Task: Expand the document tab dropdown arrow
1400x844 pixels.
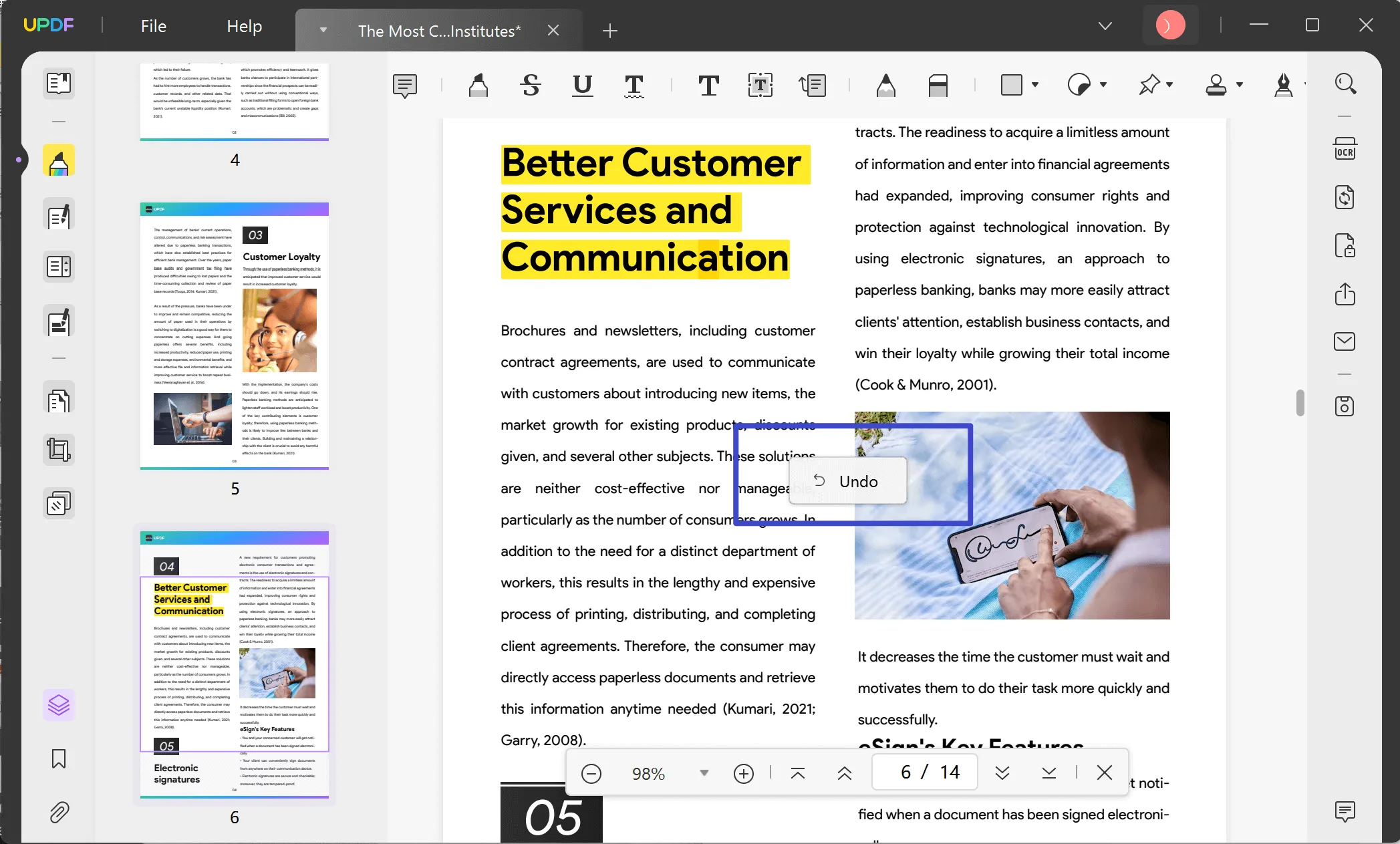Action: point(323,30)
